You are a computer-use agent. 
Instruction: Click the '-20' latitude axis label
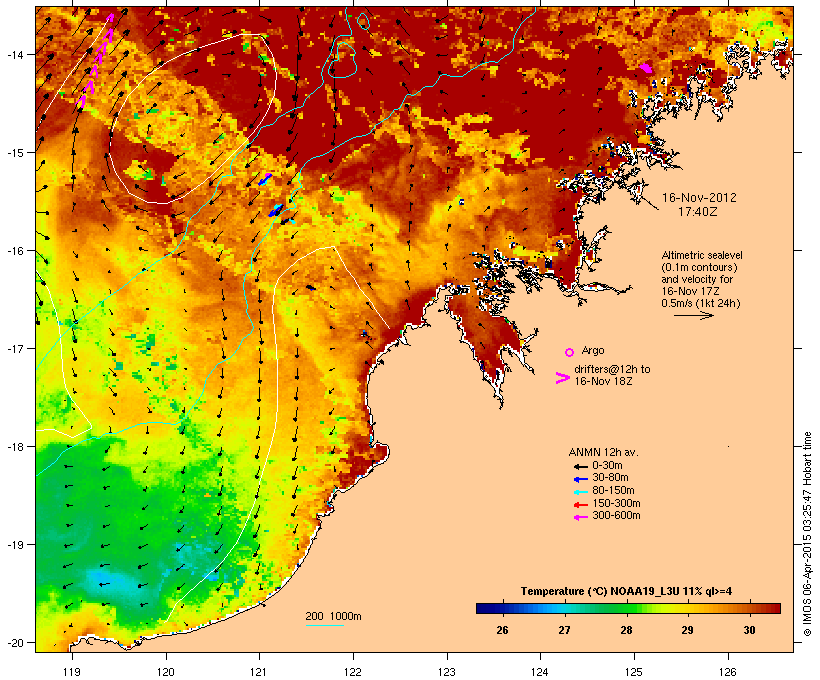(x=13, y=643)
